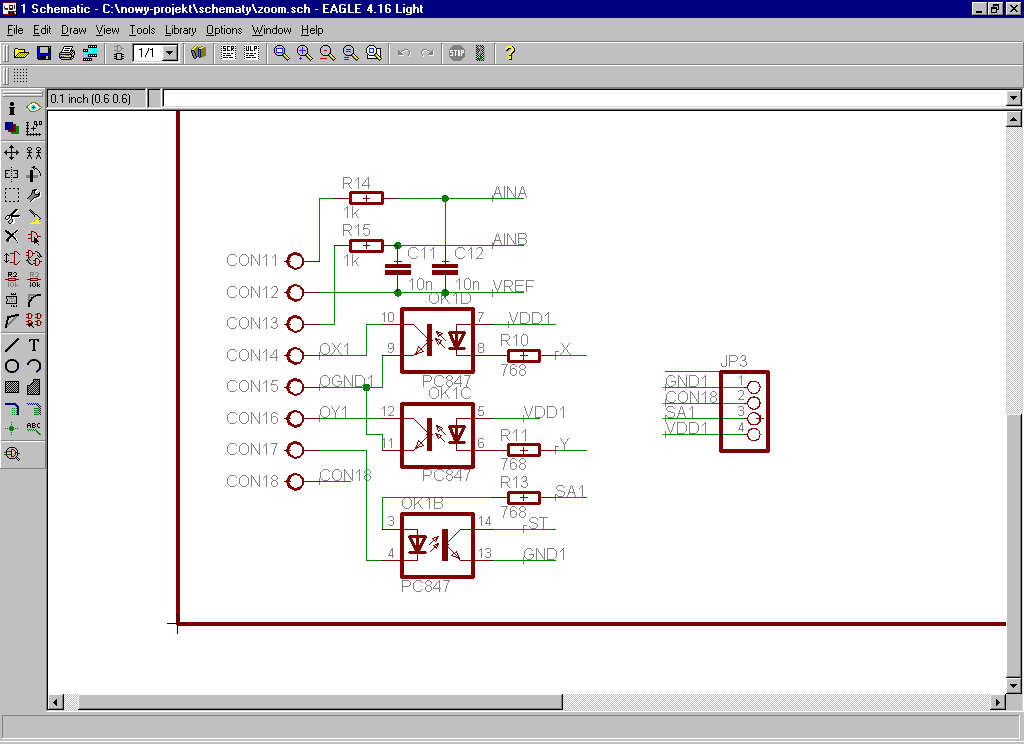Viewport: 1024px width, 744px height.
Task: Open the sheet selector 1/1 dropdown
Action: (x=169, y=53)
